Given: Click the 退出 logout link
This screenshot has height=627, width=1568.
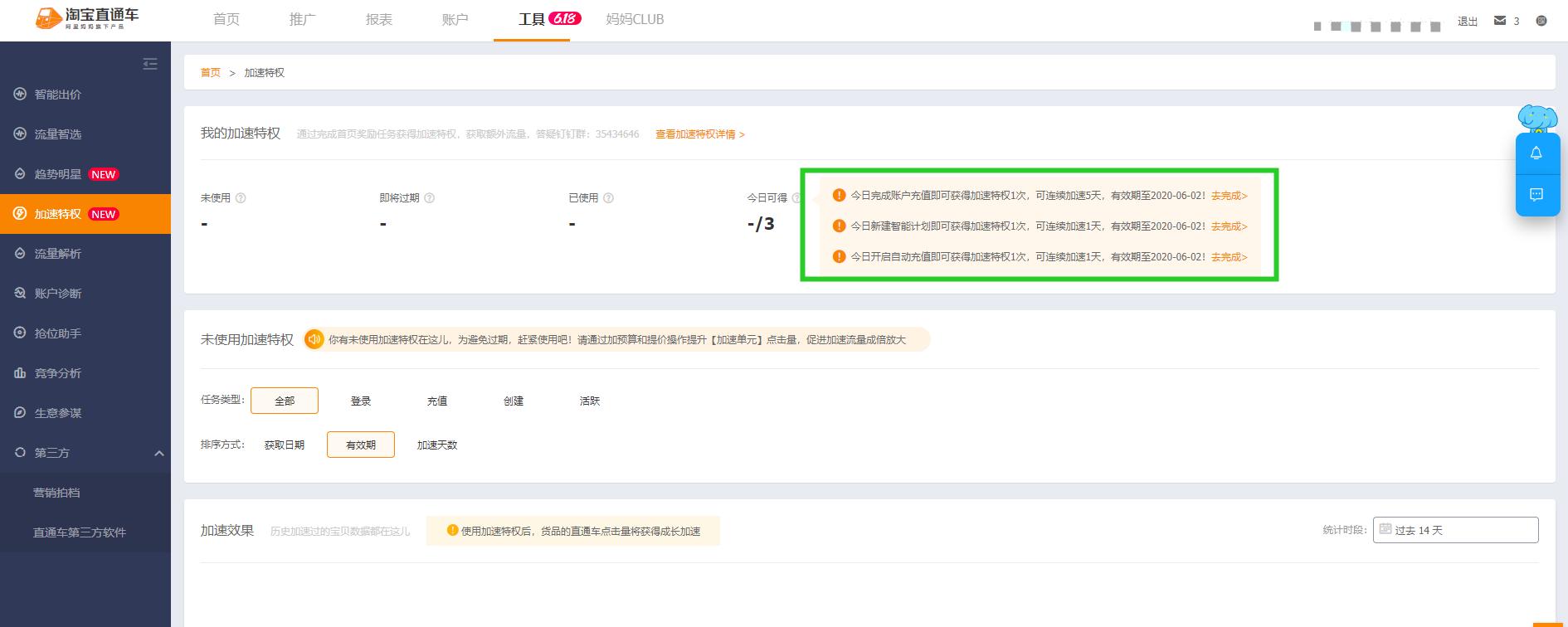Looking at the screenshot, I should (x=1468, y=22).
